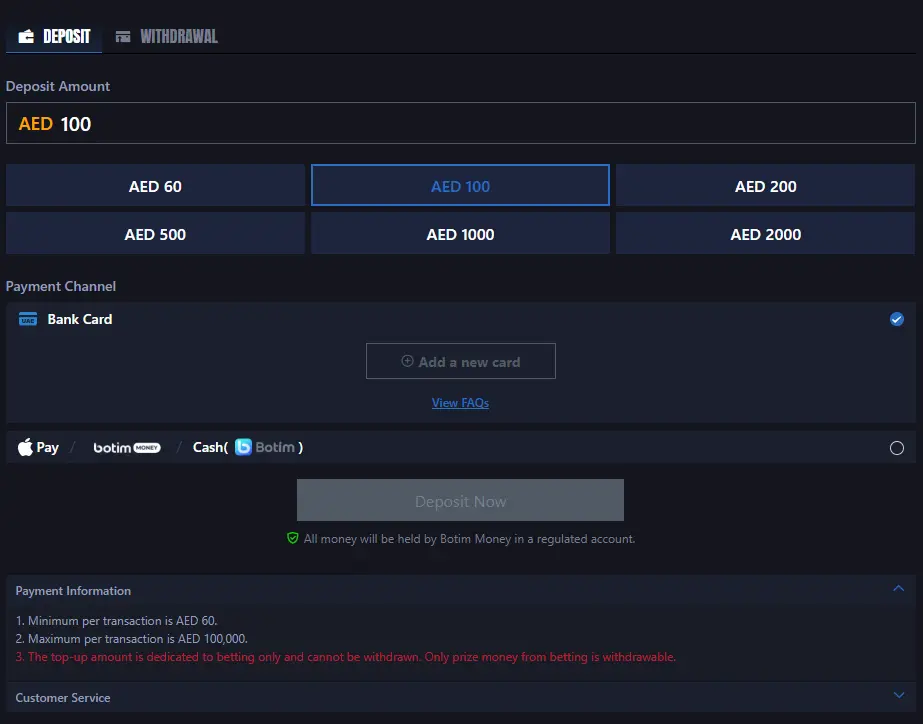Click the Withdrawal card icon
923x724 pixels.
coord(123,37)
